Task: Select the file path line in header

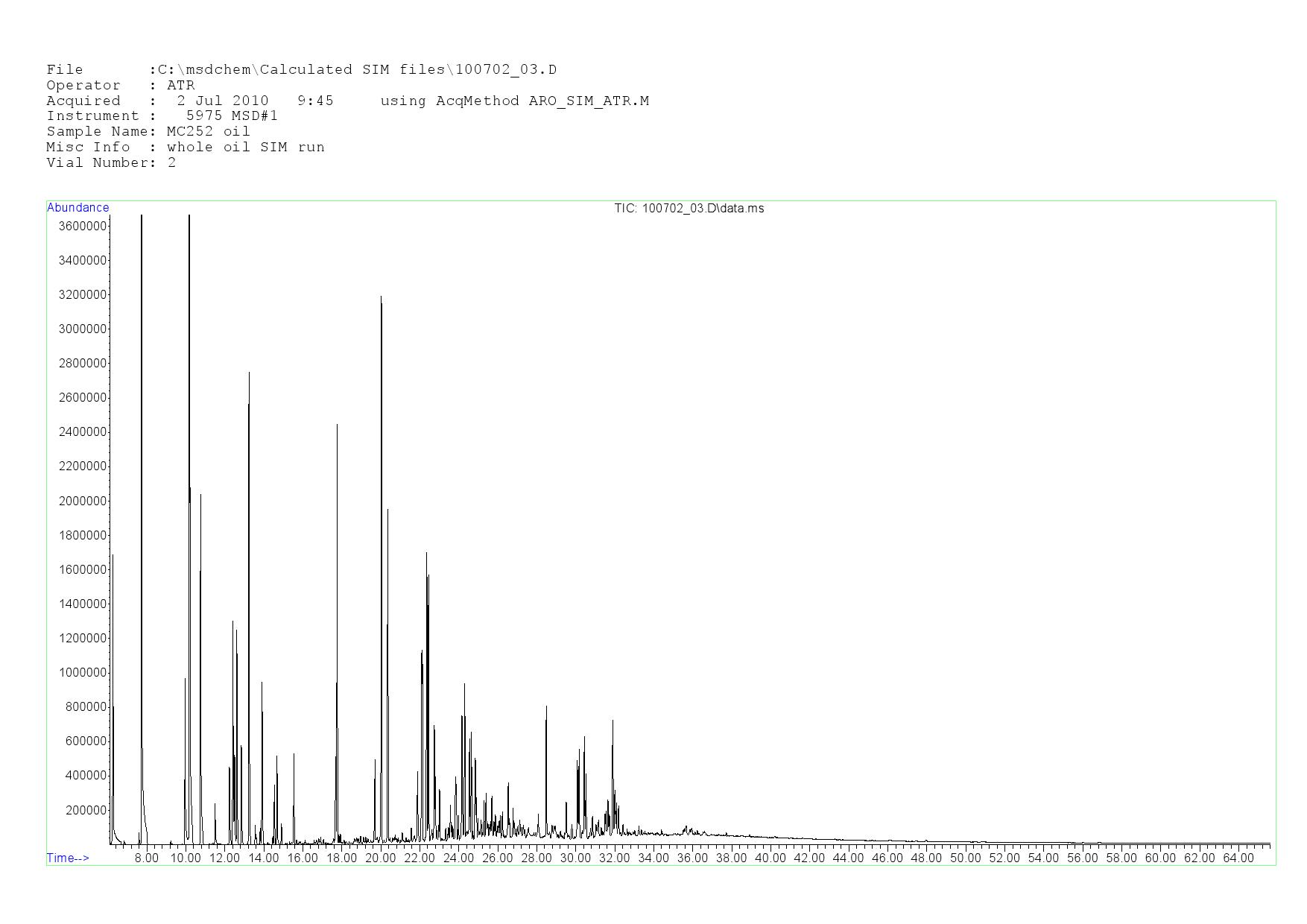Action: pyautogui.click(x=301, y=70)
